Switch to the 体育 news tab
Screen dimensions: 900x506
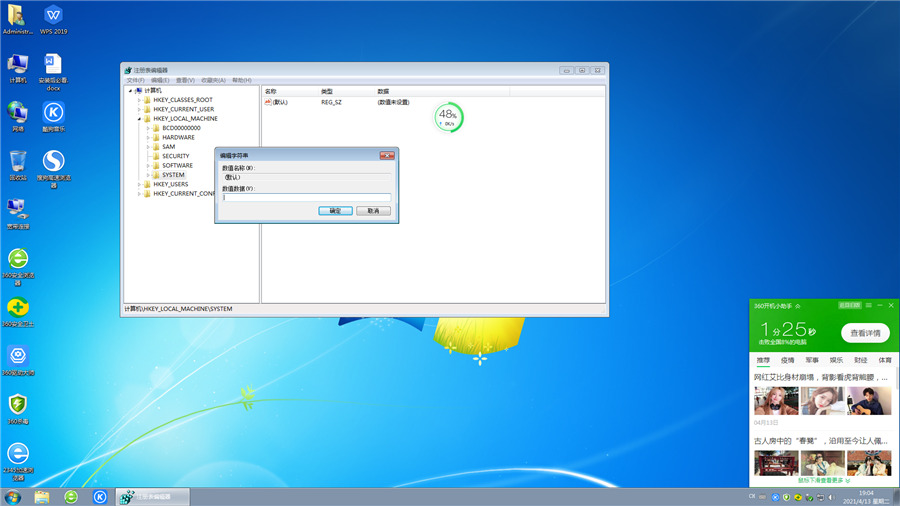[885, 360]
